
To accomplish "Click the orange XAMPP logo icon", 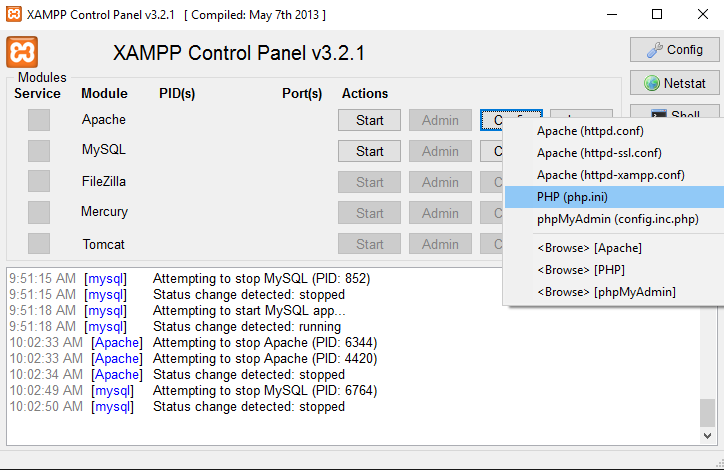I will tap(22, 52).
